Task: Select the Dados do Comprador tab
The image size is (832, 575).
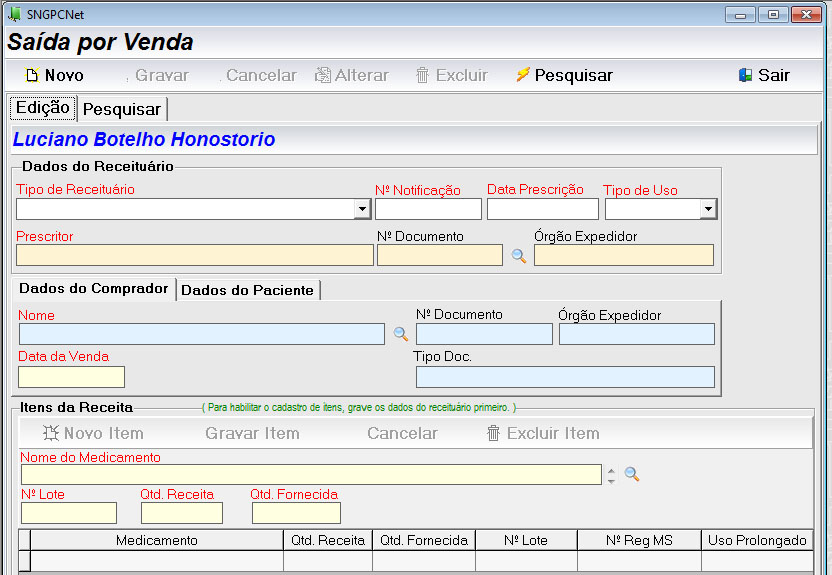Action: 94,289
